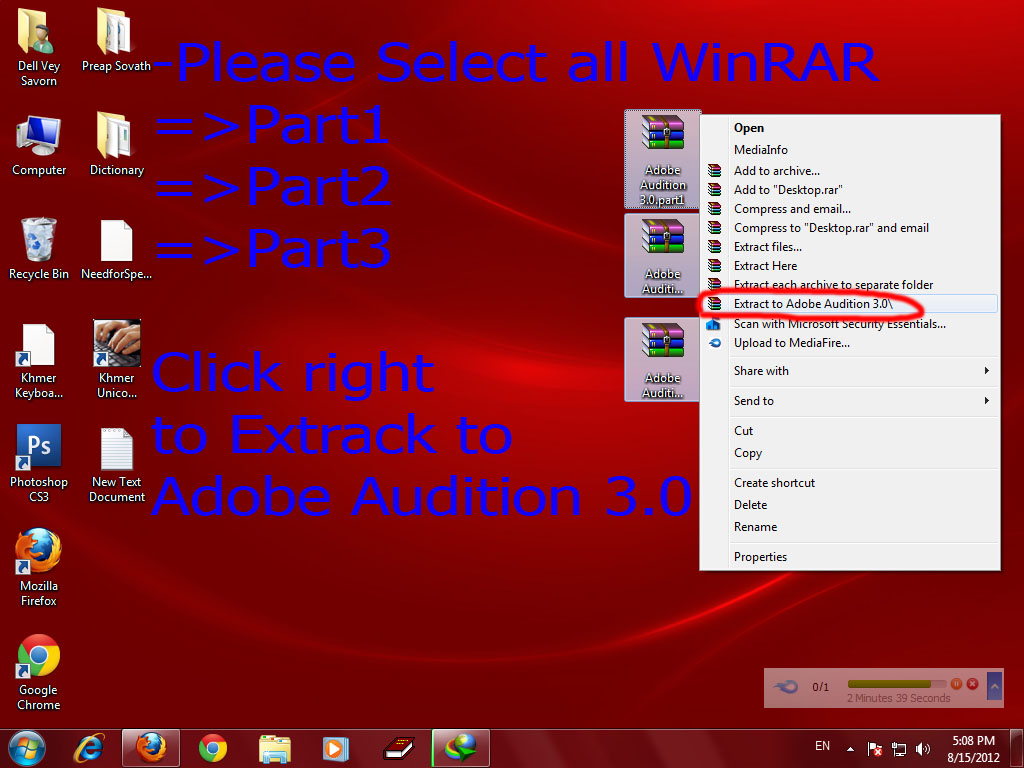Show hidden tray icons arrow
The width and height of the screenshot is (1024, 768).
pos(850,748)
